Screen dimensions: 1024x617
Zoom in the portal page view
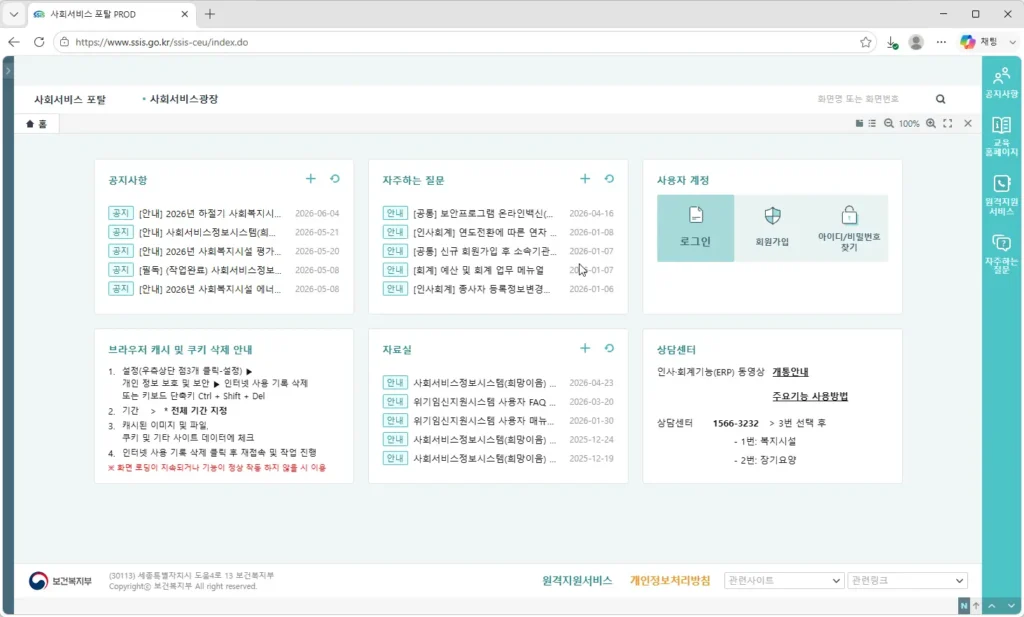tap(931, 123)
